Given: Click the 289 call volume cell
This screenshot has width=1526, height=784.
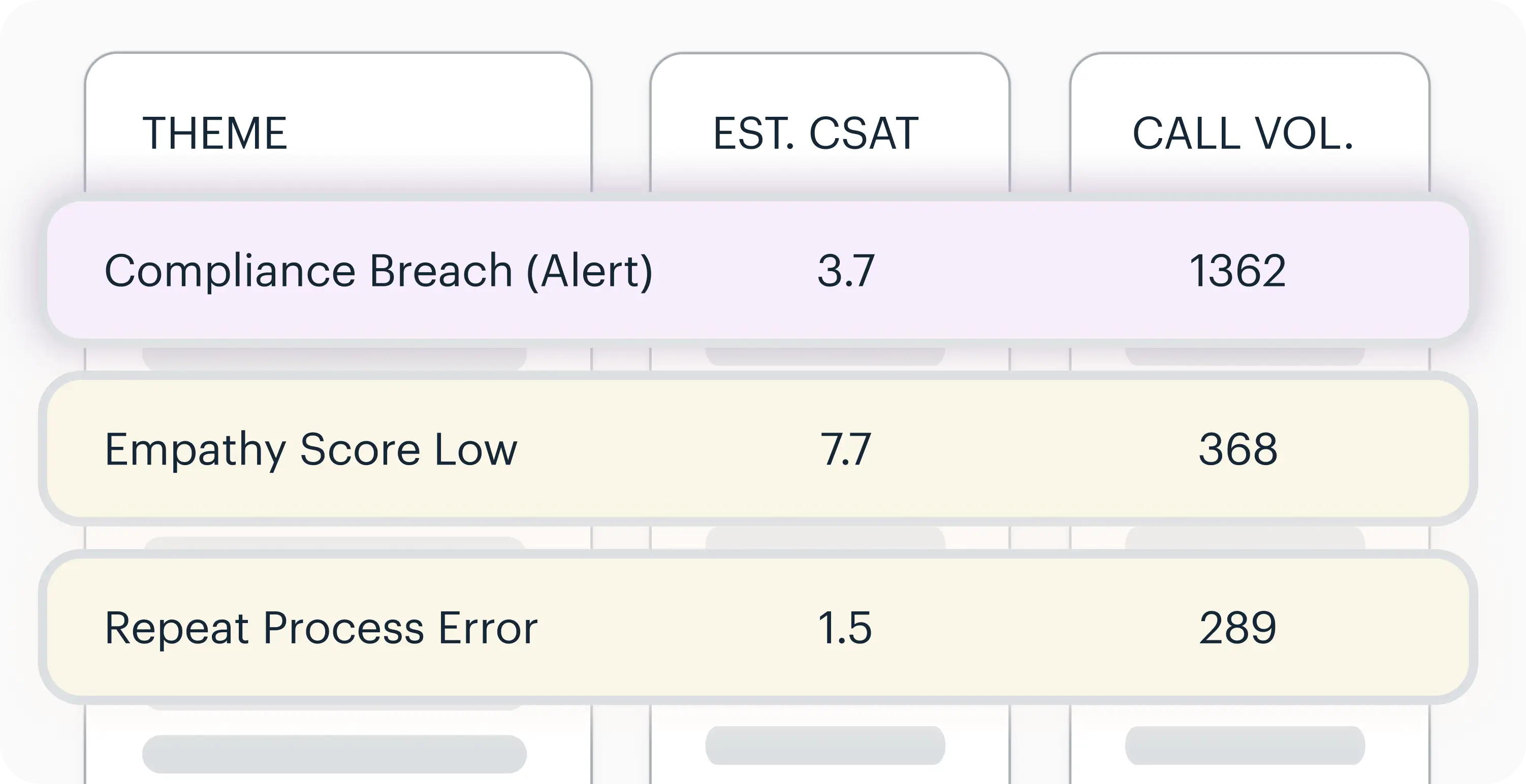Looking at the screenshot, I should click(1238, 628).
